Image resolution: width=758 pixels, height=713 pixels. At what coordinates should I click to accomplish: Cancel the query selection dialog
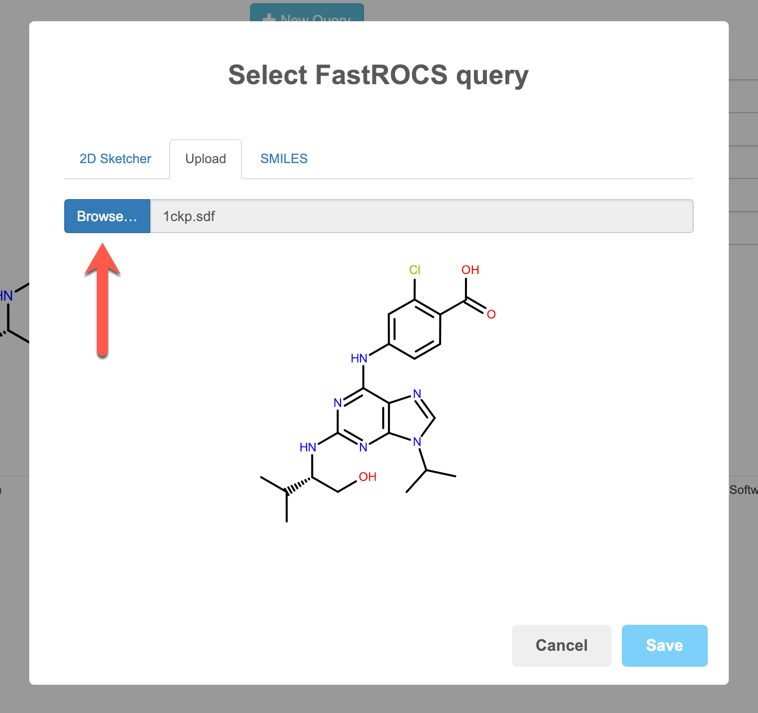coord(561,645)
